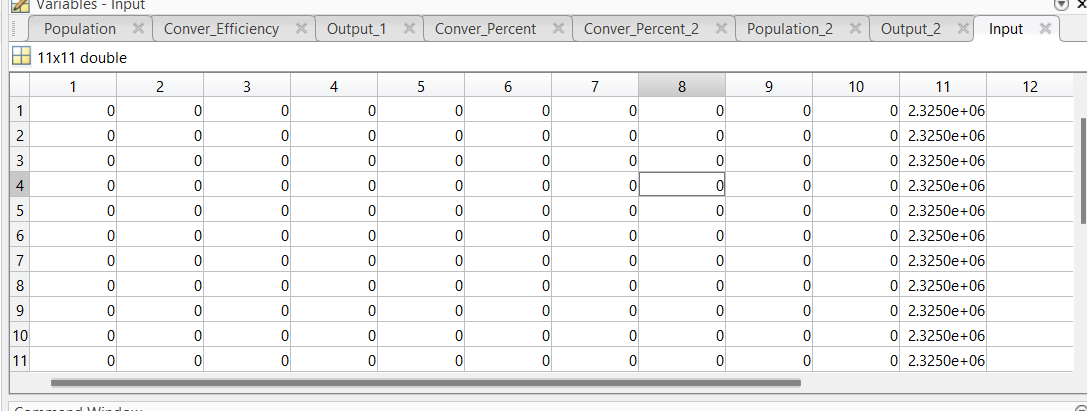Close the Conver_Efficiency tab
Viewport: 1087px width, 411px height.
301,29
